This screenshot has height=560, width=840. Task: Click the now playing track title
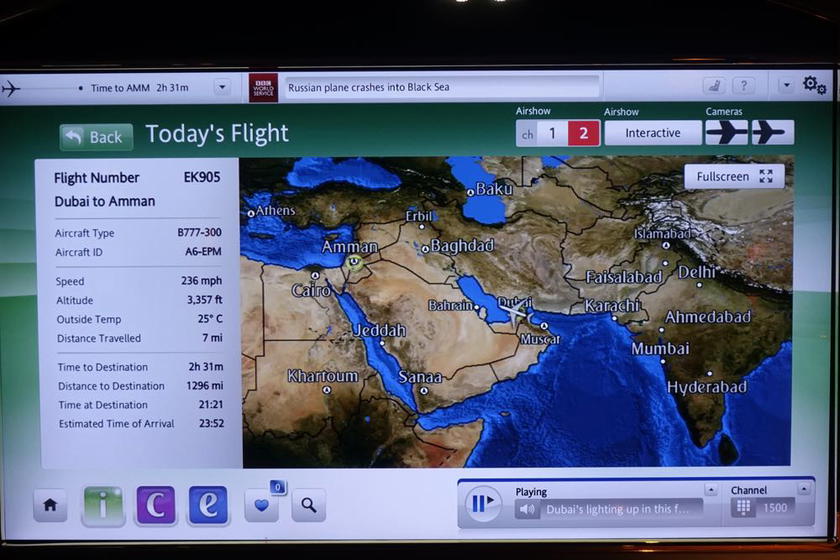click(x=617, y=509)
